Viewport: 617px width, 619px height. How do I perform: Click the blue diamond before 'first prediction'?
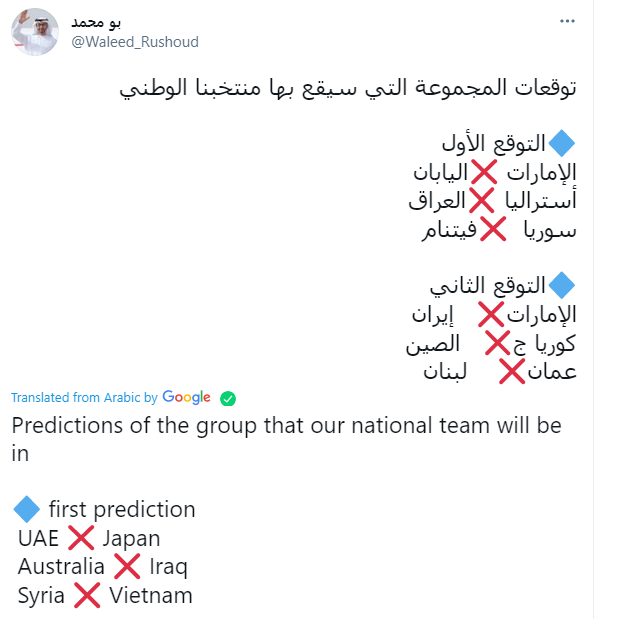click(x=26, y=509)
